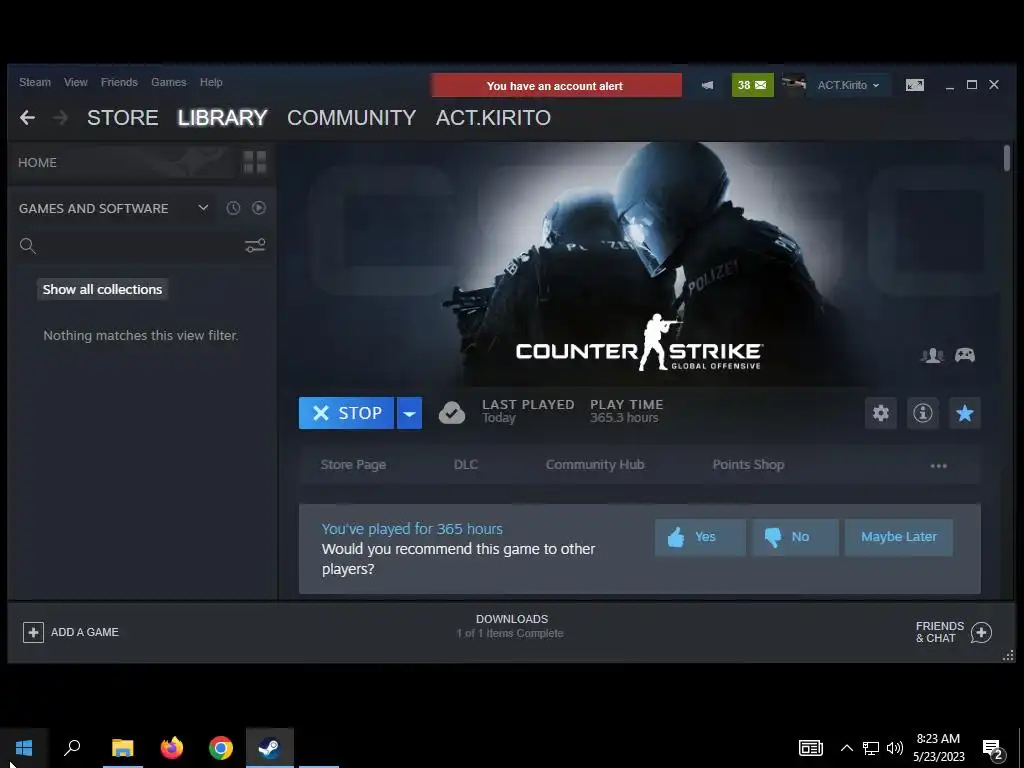Viewport: 1024px width, 768px height.
Task: Open the Help menu
Action: 211,82
